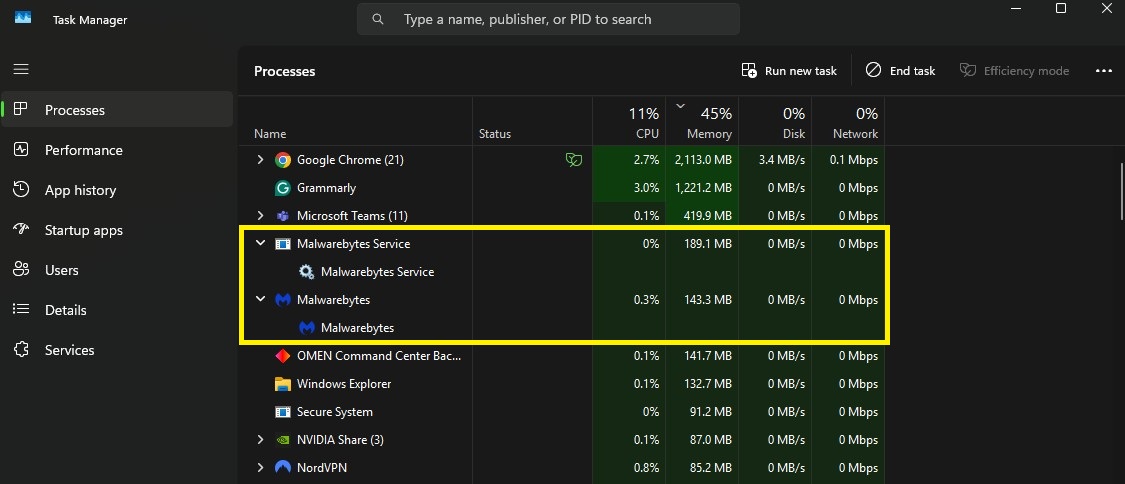The image size is (1125, 484).
Task: Click the Malwarebytes parent row logo icon
Action: pyautogui.click(x=283, y=300)
